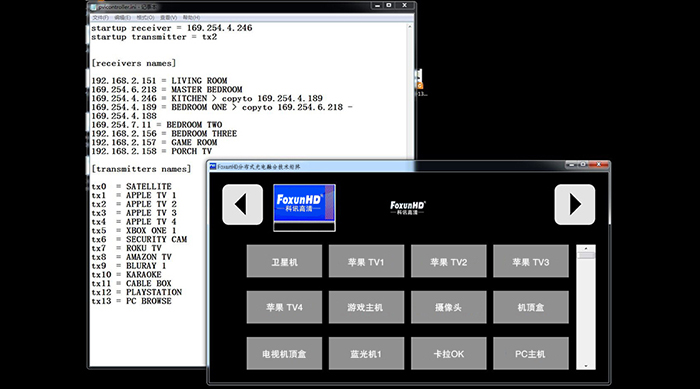Choose the PC主机 source button
The height and width of the screenshot is (389, 700).
coord(531,353)
